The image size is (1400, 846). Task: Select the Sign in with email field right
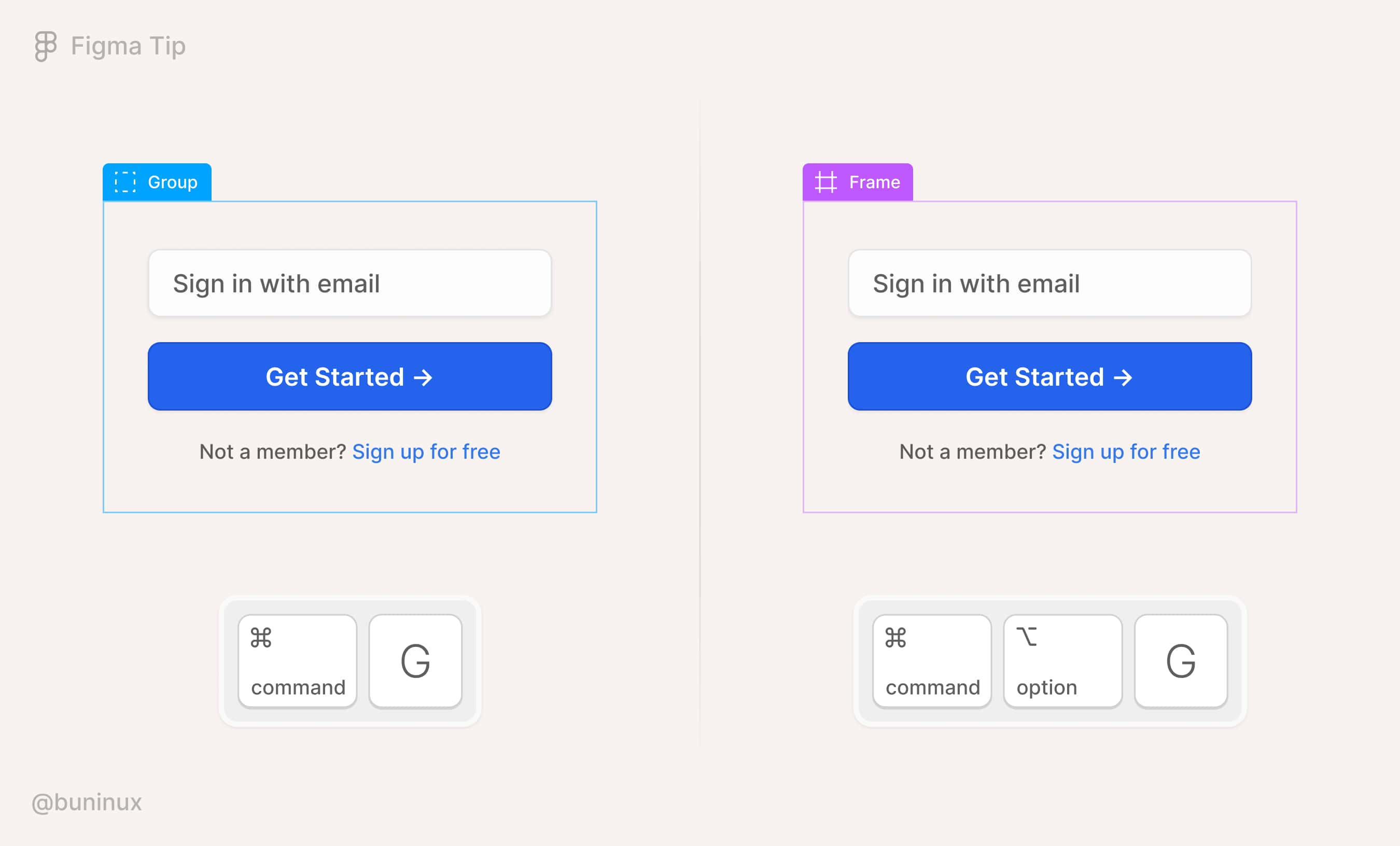tap(1049, 283)
